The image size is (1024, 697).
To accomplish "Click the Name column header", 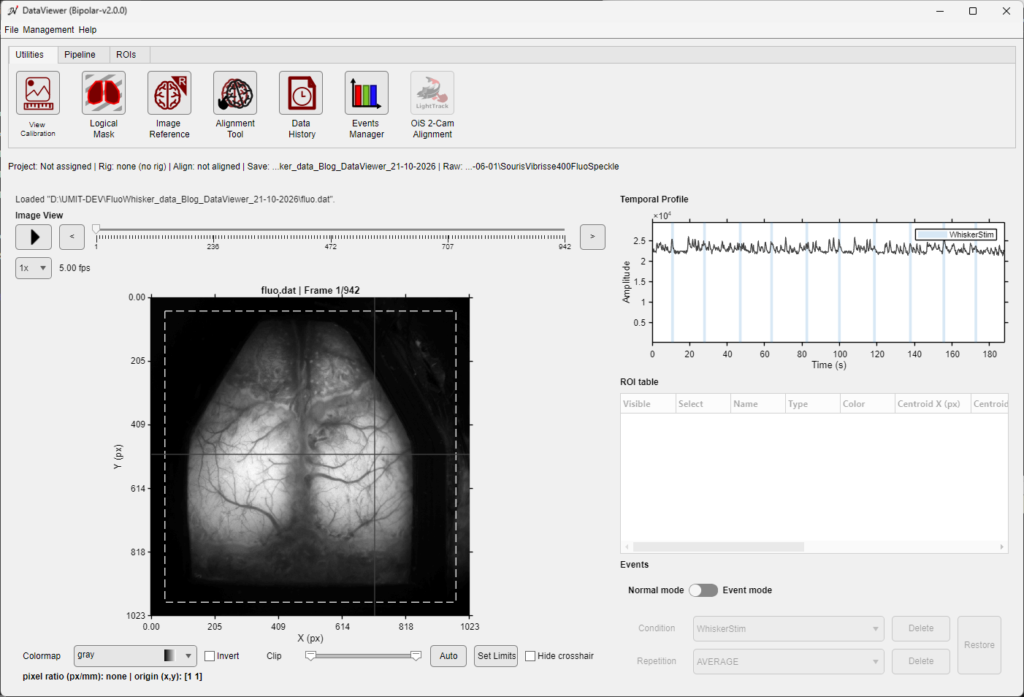I will pyautogui.click(x=758, y=404).
